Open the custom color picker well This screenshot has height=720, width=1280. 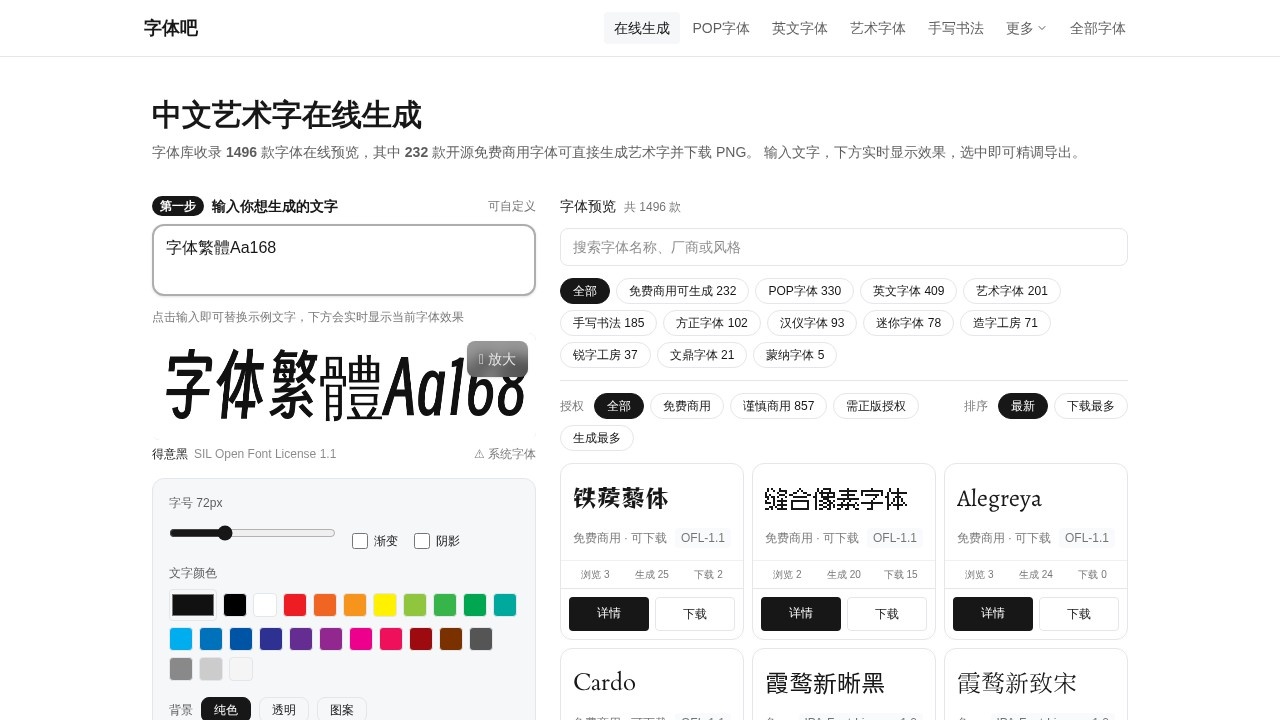(x=193, y=605)
